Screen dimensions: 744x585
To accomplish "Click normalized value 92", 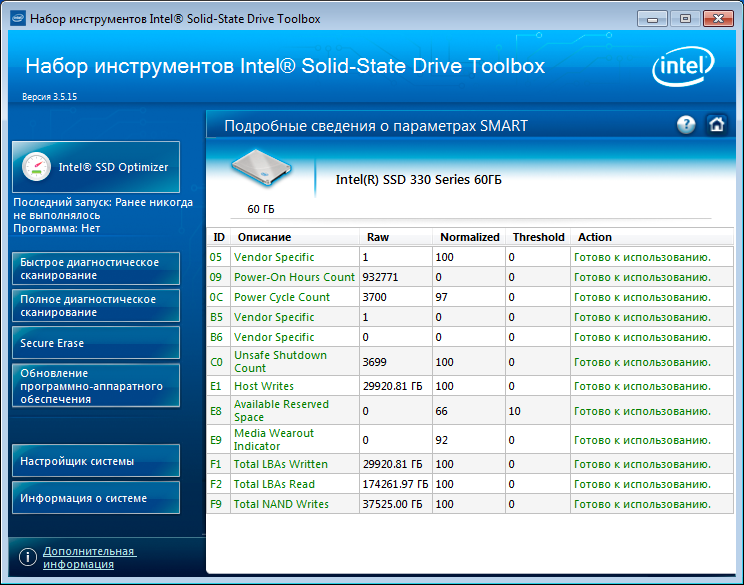I will click(x=441, y=440).
